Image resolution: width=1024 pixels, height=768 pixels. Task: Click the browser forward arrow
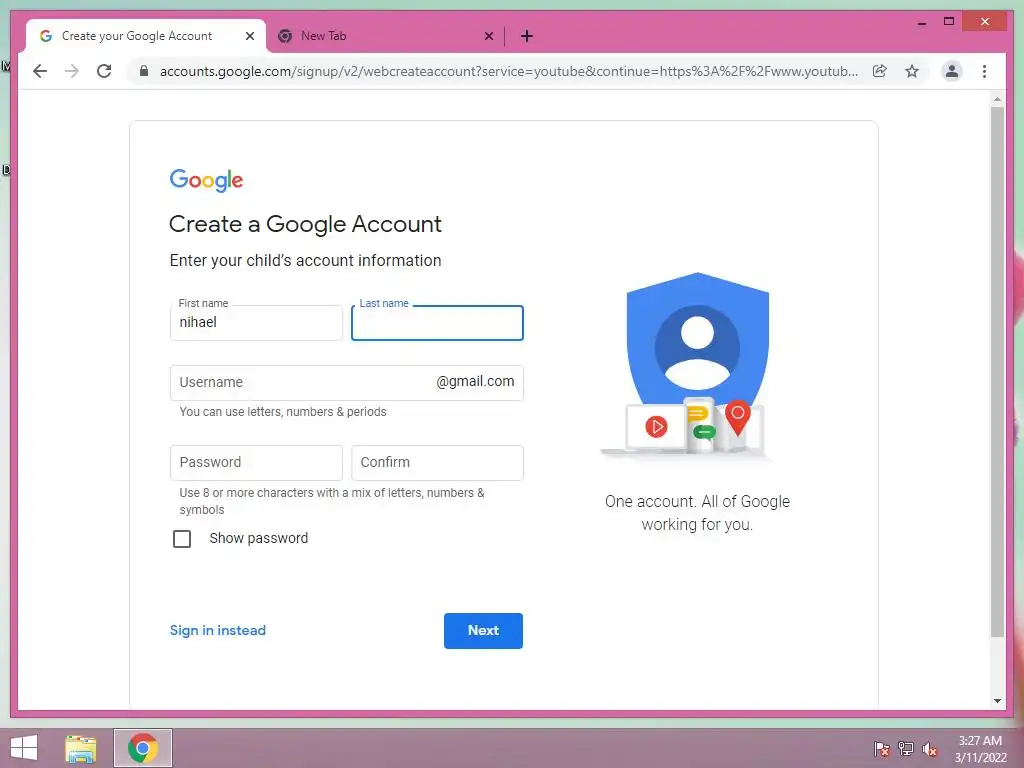[72, 71]
